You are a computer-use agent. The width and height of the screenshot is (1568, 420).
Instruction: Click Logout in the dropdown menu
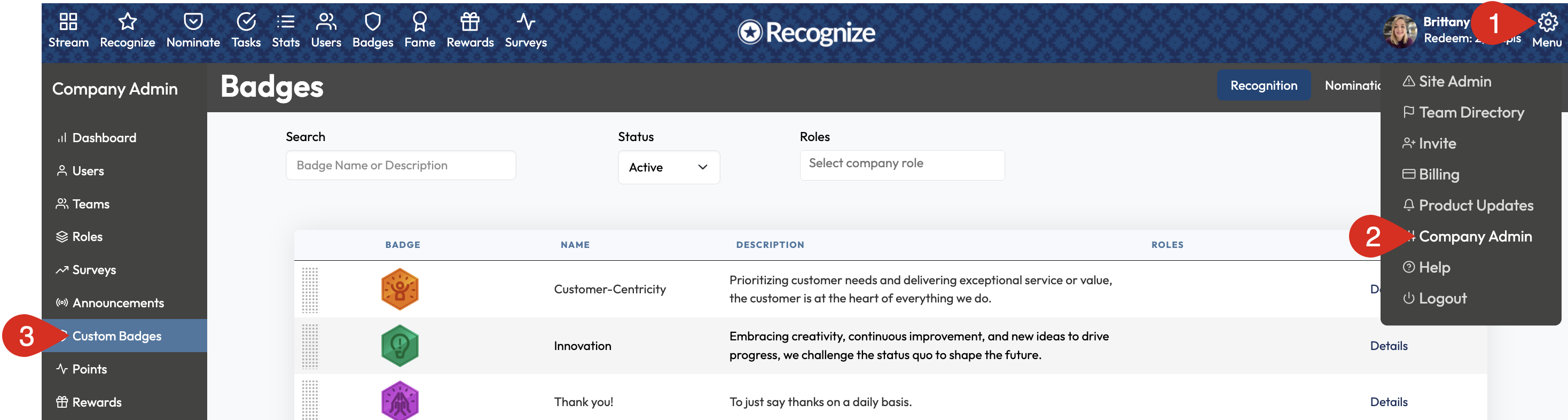point(1442,298)
